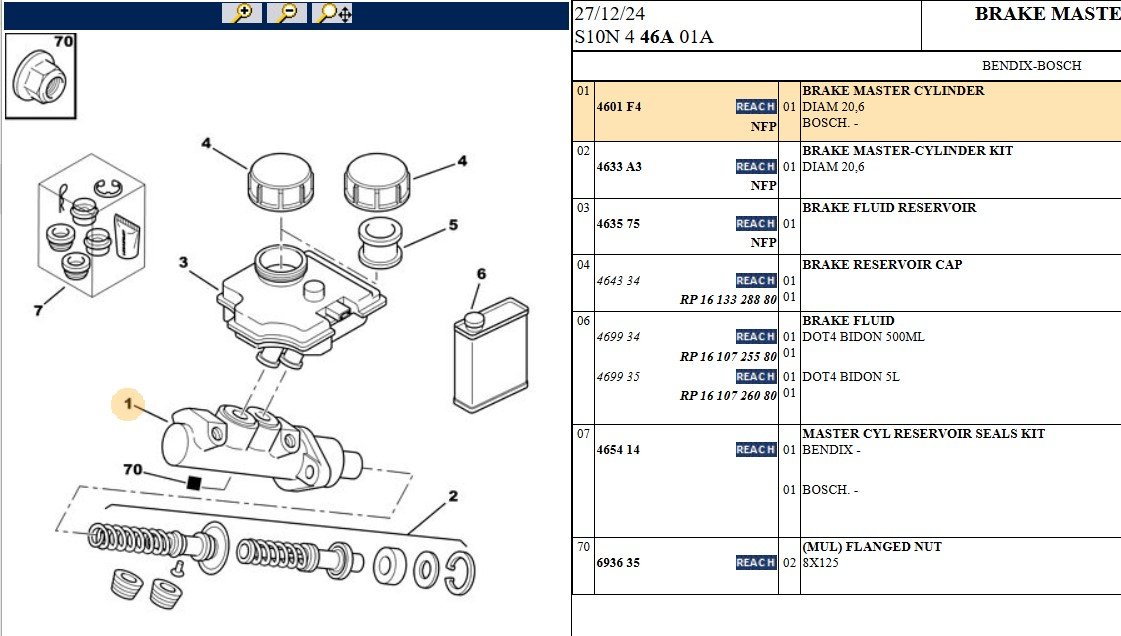Click the REACH badge for part 4635 75
Viewport: 1121px width, 636px height.
756,224
